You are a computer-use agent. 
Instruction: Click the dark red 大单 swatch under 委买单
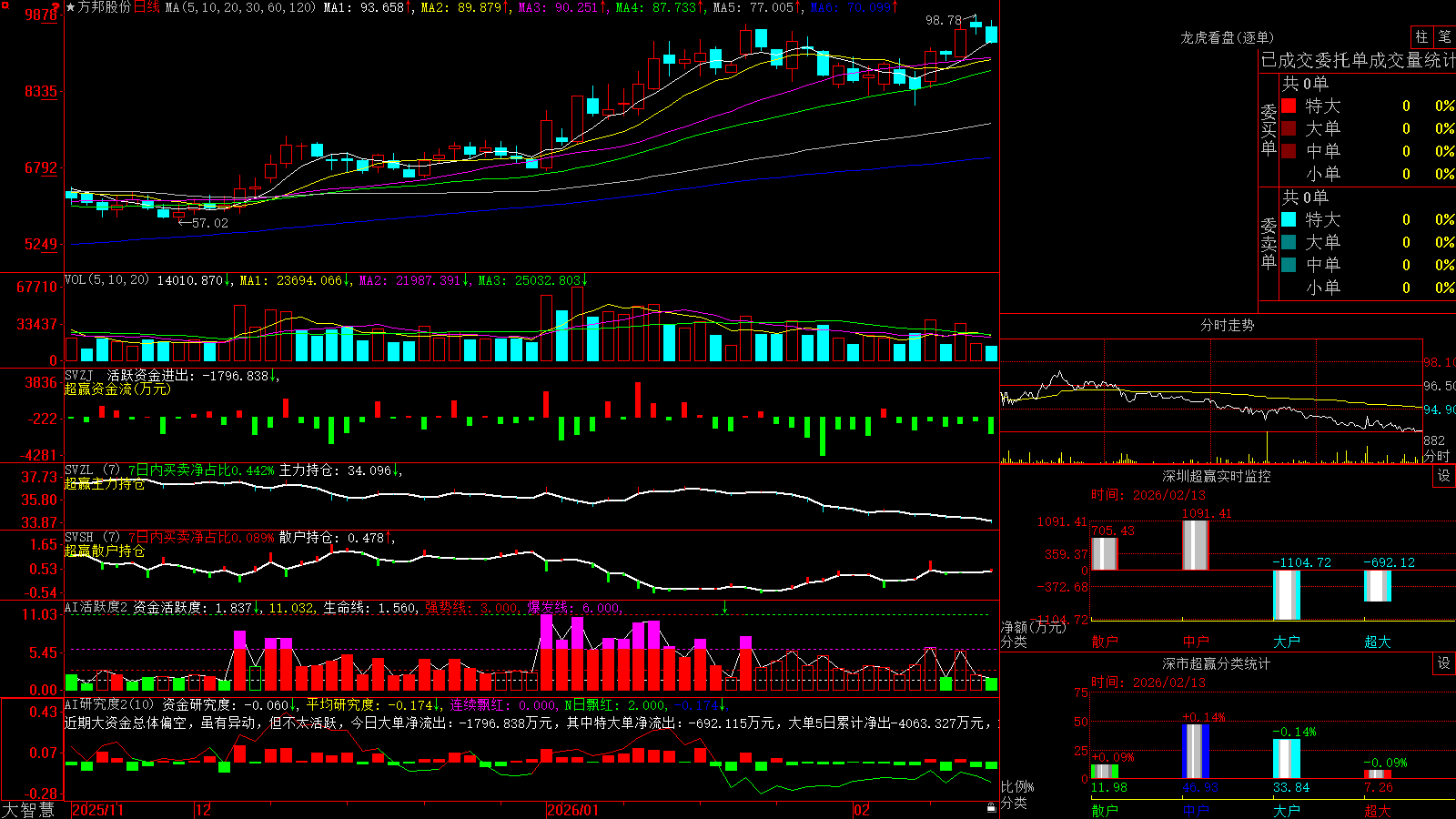coord(1289,128)
